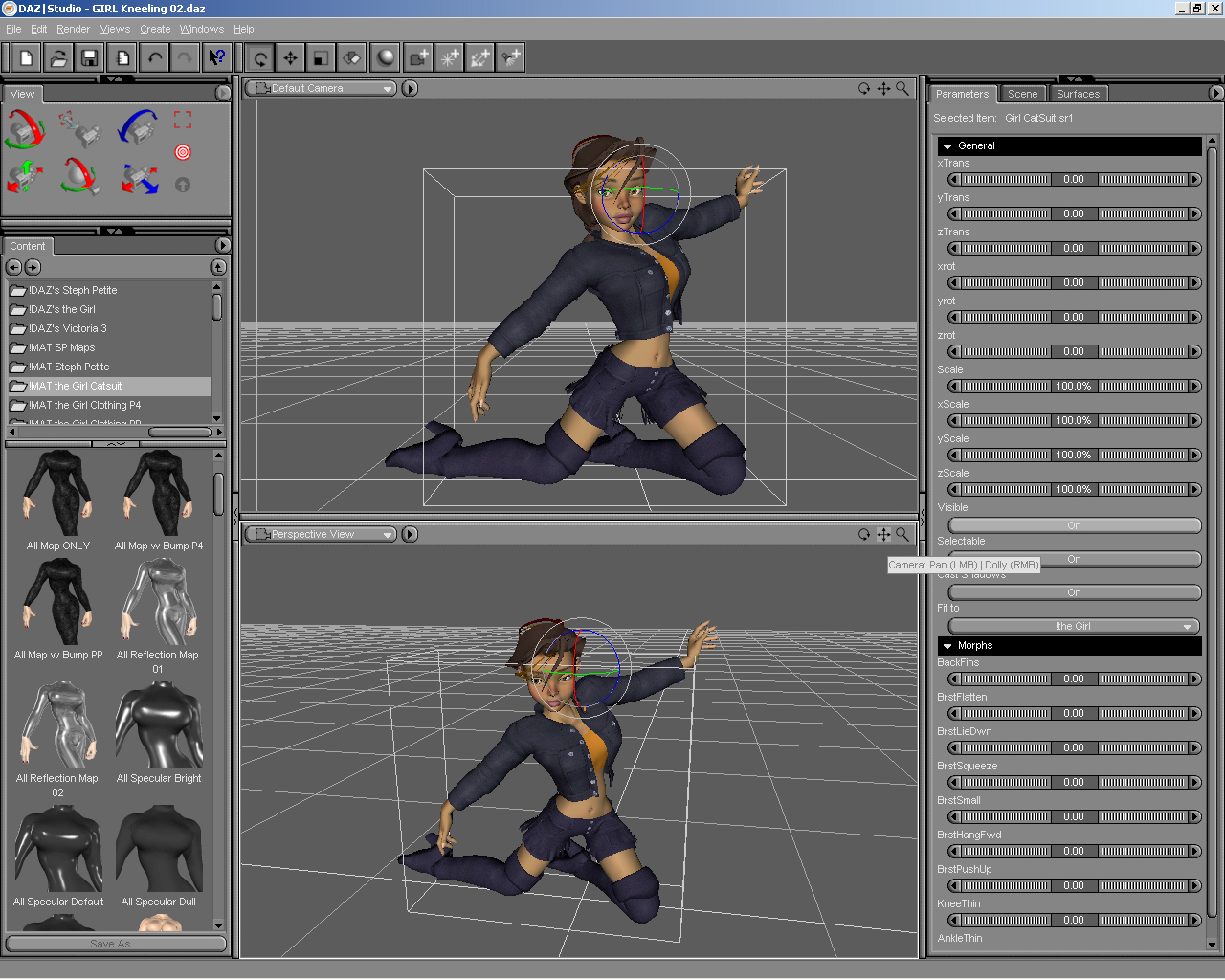Viewport: 1225px width, 980px height.
Task: Switch to the Surfaces tab
Action: (x=1078, y=94)
